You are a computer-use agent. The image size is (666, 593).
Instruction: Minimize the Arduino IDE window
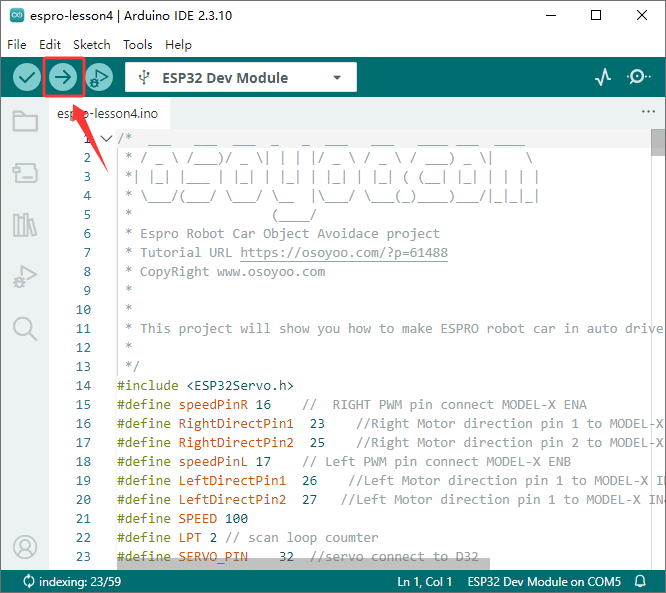click(551, 15)
